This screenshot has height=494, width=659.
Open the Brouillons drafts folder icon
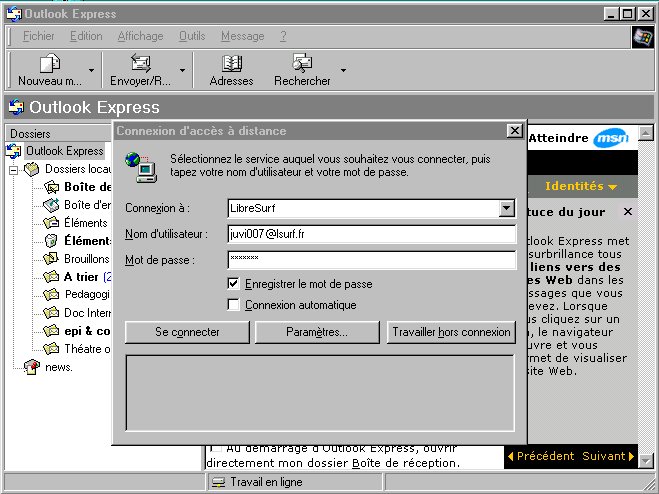tap(51, 259)
